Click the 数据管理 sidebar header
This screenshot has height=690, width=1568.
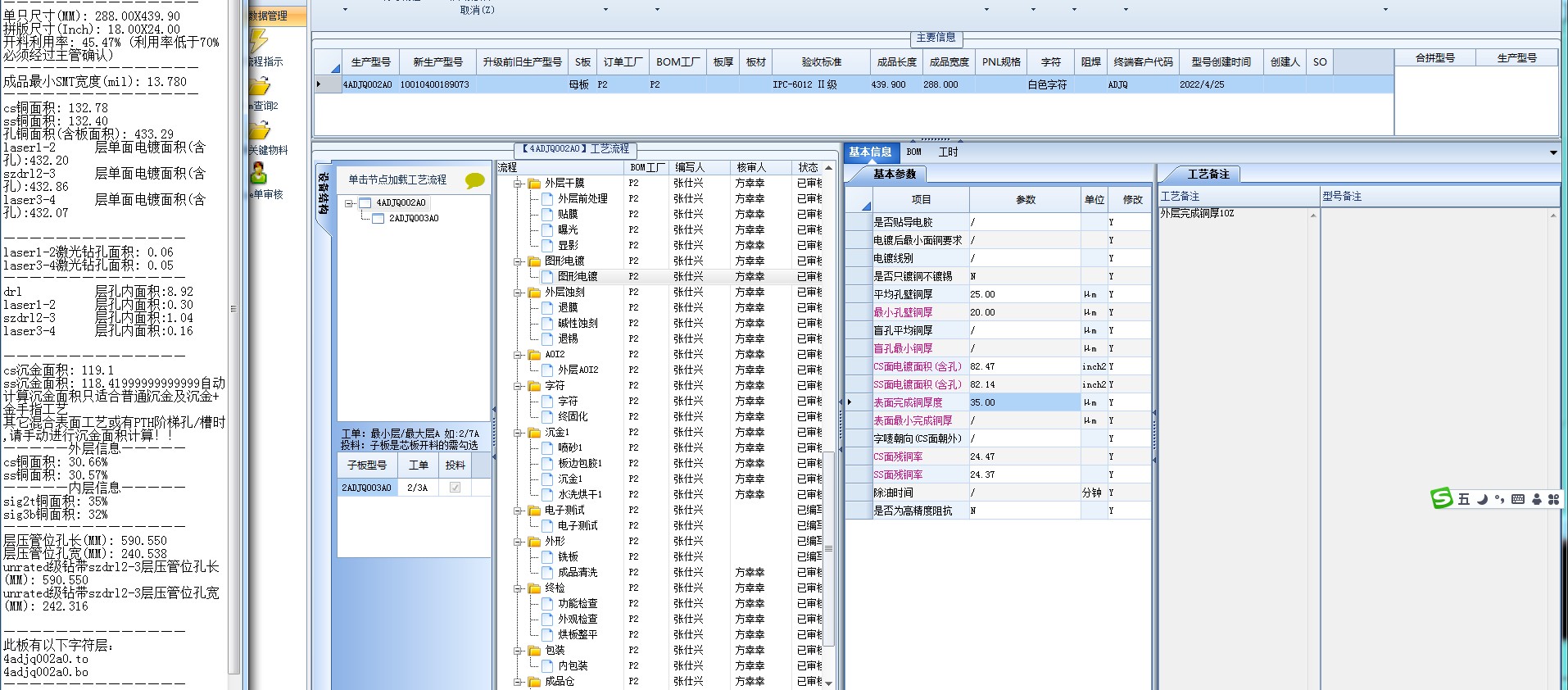(x=277, y=16)
